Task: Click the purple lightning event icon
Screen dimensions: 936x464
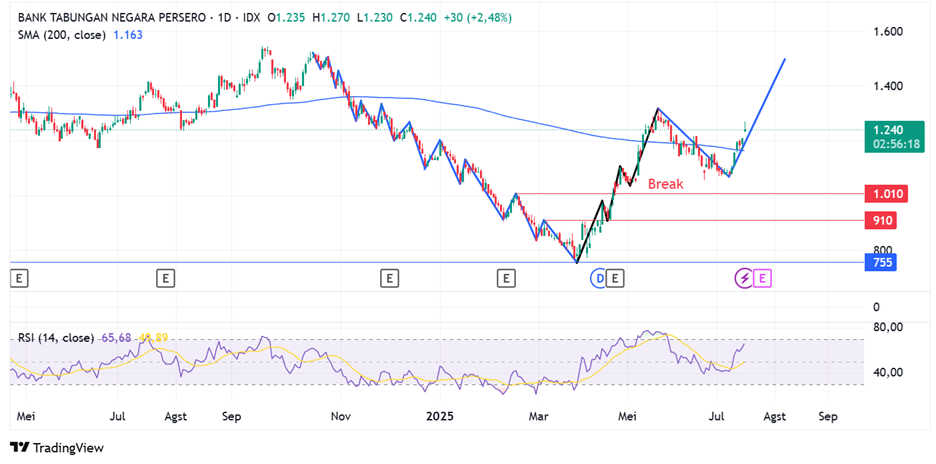Action: point(745,278)
